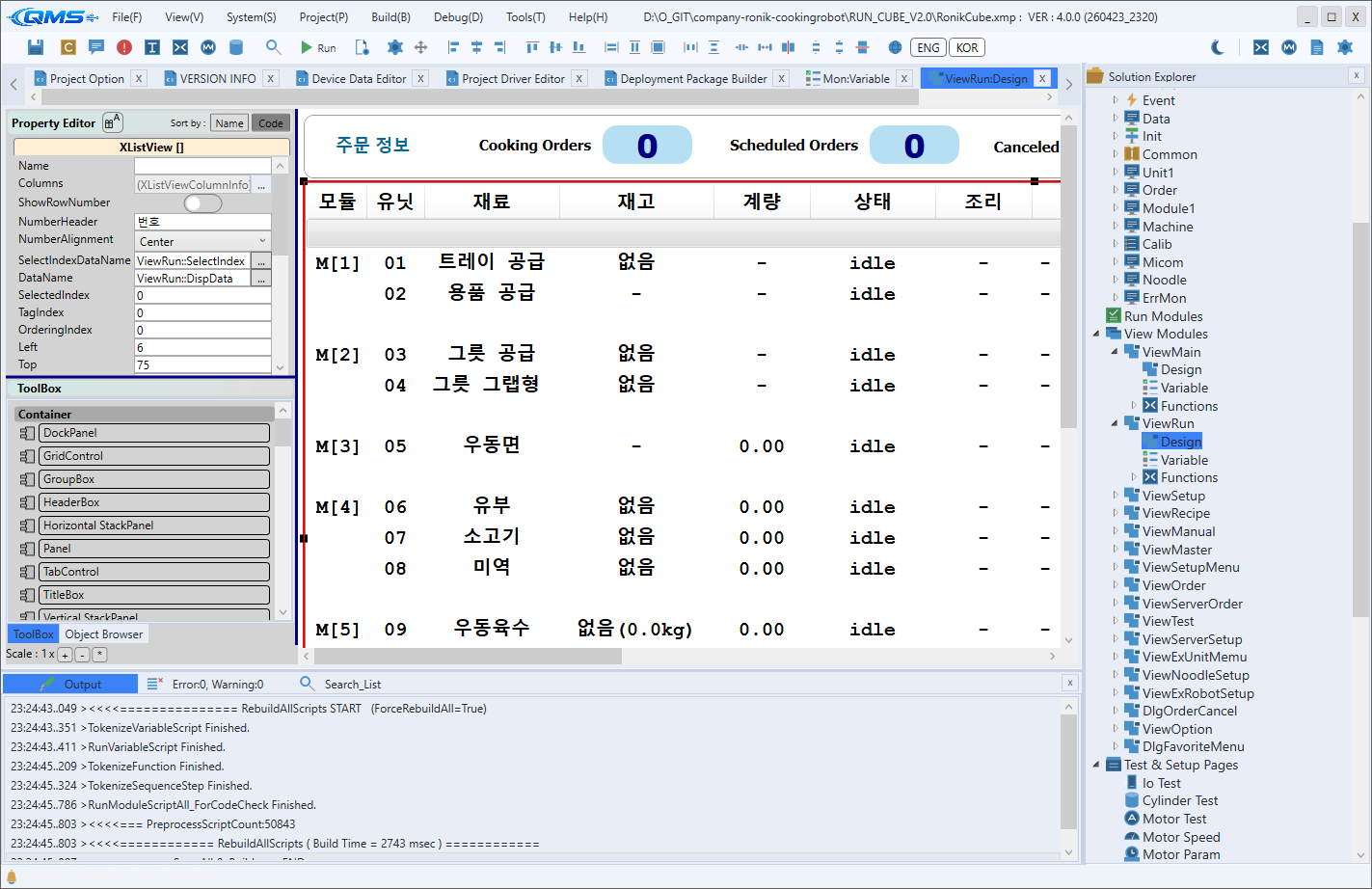The width and height of the screenshot is (1372, 889).
Task: Sort properties by Name
Action: 229,122
